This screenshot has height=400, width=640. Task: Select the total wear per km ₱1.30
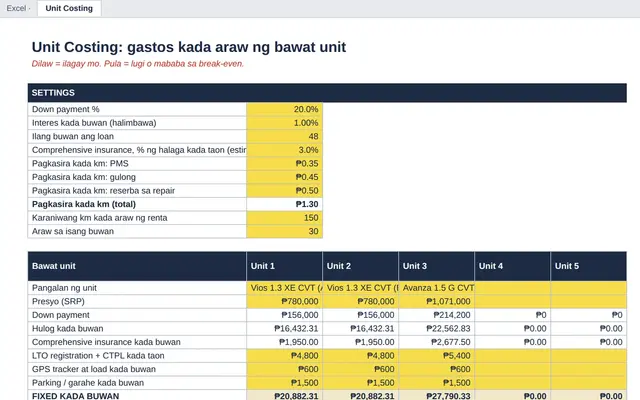[284, 204]
